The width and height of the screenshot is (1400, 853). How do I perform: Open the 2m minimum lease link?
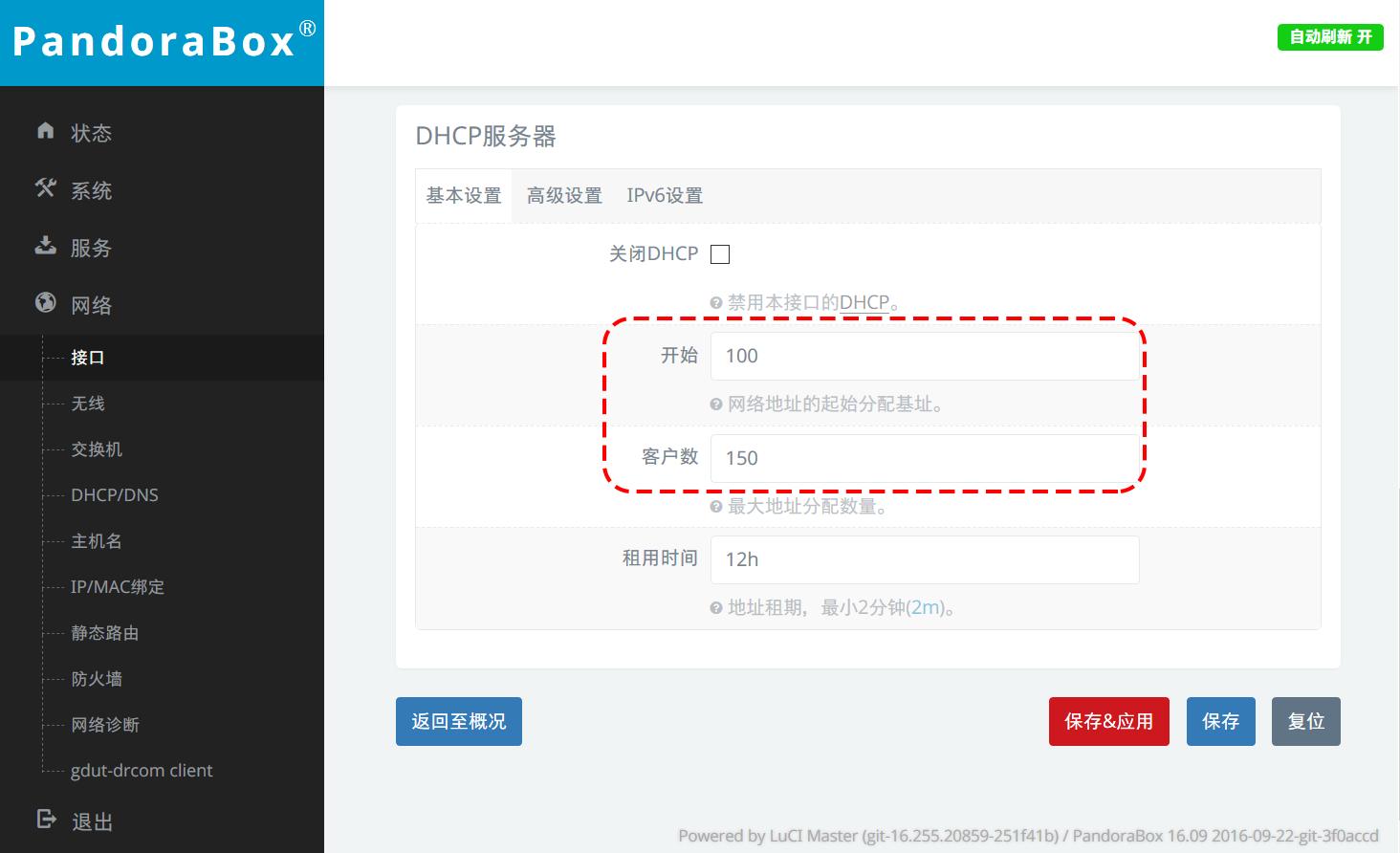click(926, 607)
